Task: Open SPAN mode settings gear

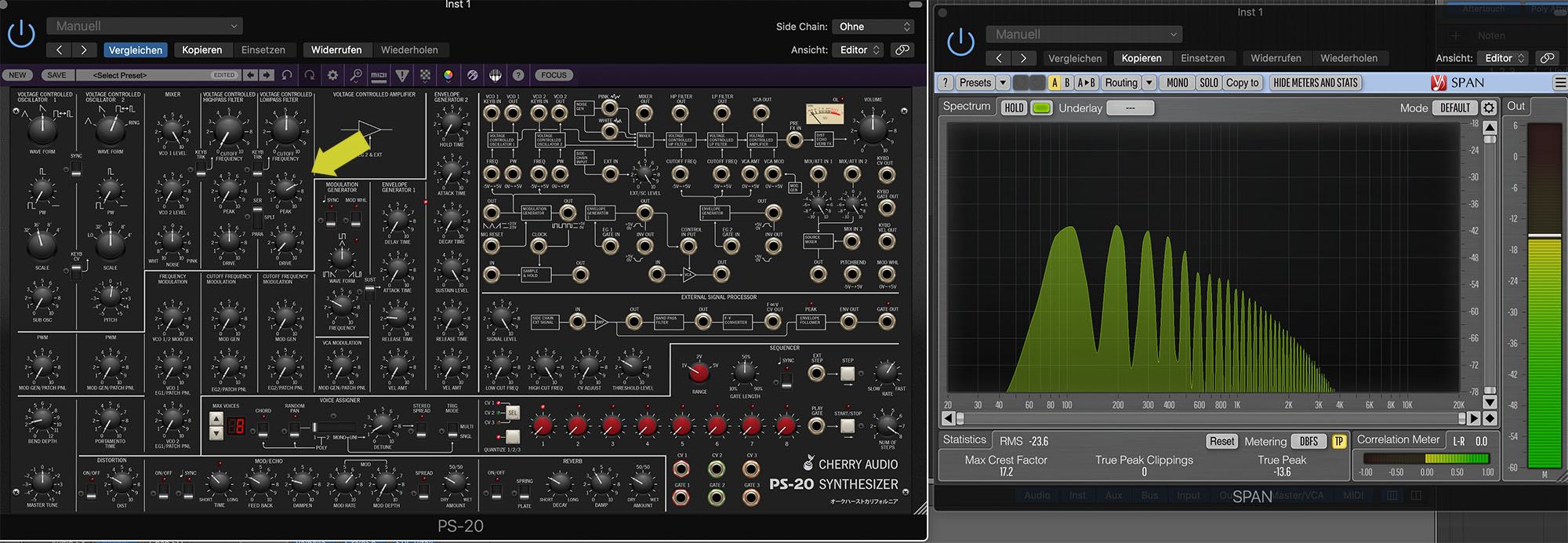Action: 1489,108
